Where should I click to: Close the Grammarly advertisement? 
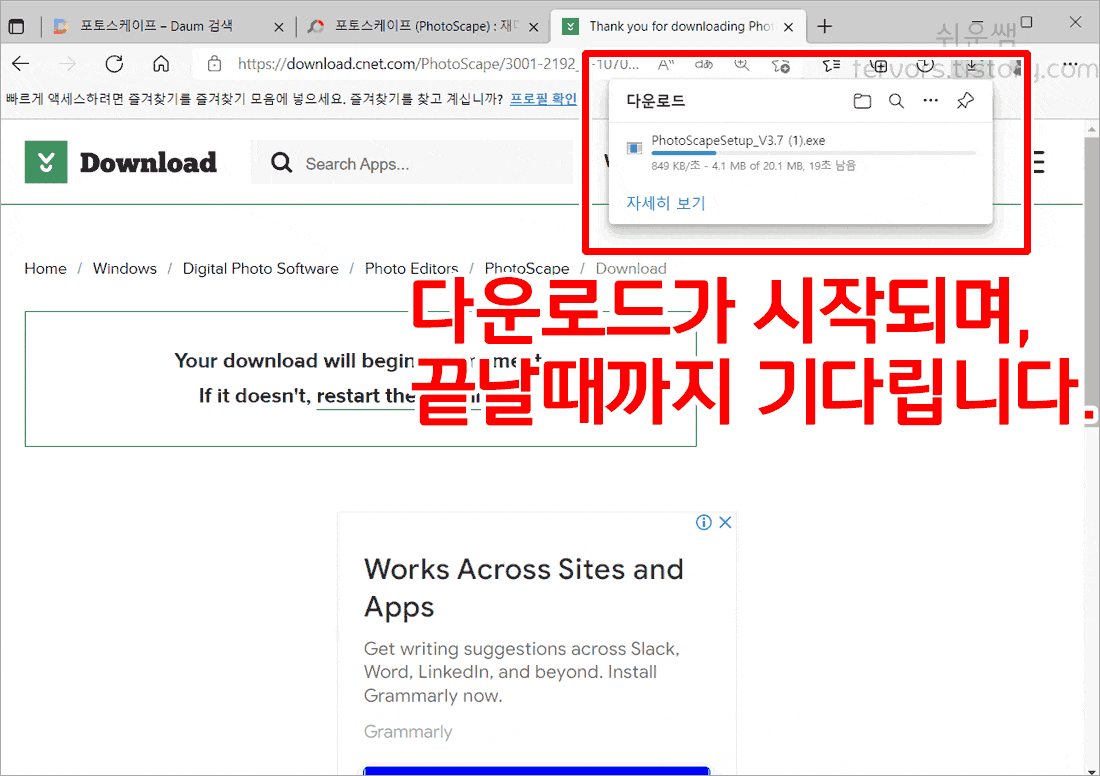pyautogui.click(x=725, y=522)
